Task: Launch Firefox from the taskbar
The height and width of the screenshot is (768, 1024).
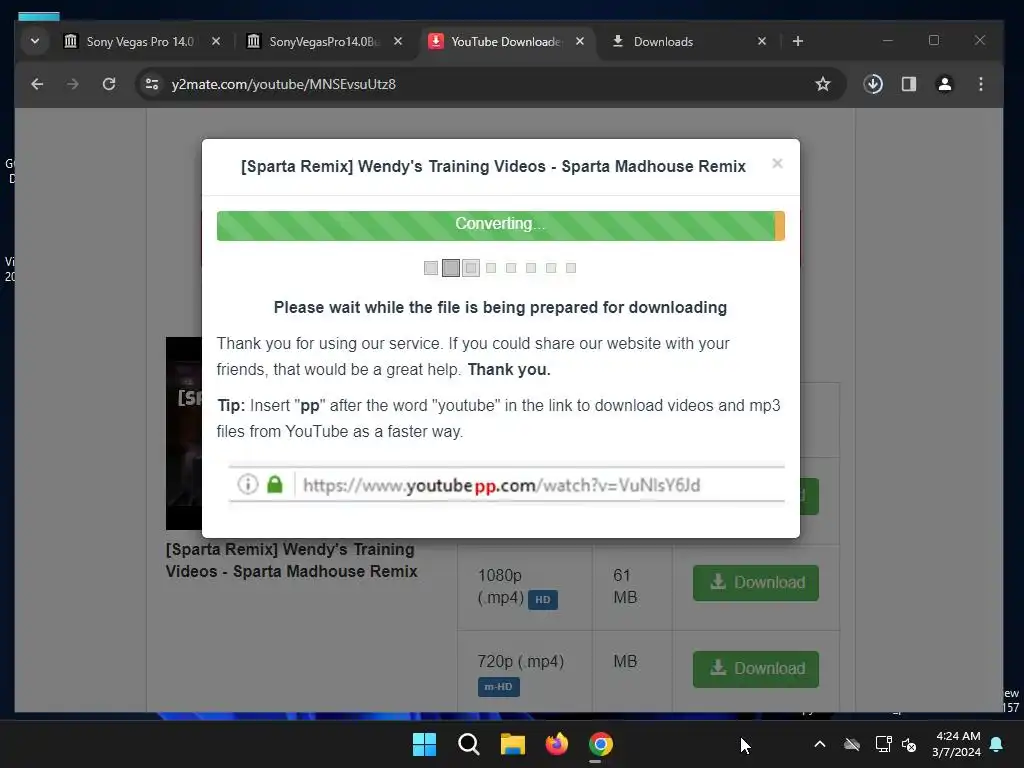Action: pyautogui.click(x=556, y=744)
